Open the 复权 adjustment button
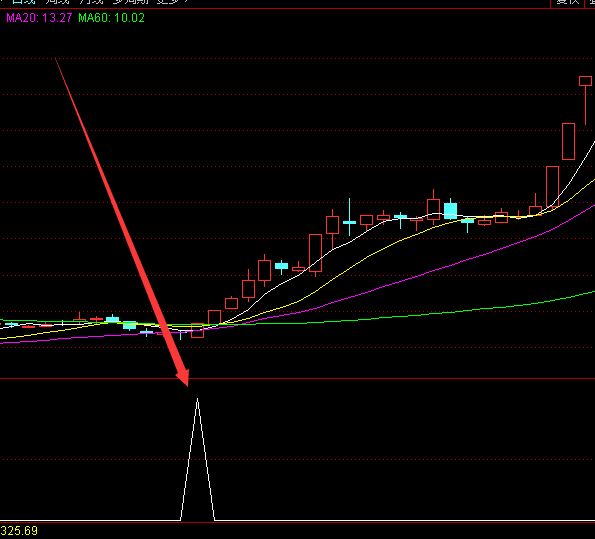Image resolution: width=595 pixels, height=539 pixels. tap(567, 2)
